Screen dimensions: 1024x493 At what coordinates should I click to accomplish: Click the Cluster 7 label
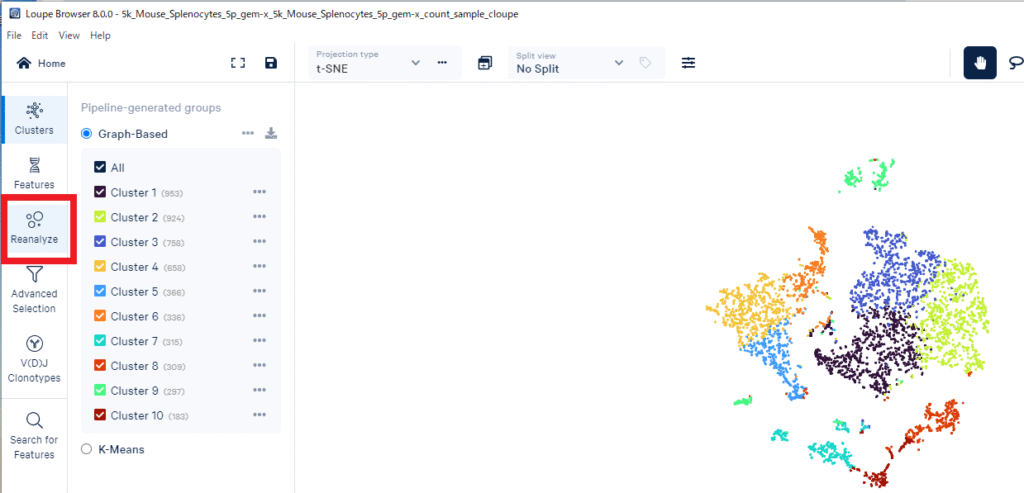(134, 341)
